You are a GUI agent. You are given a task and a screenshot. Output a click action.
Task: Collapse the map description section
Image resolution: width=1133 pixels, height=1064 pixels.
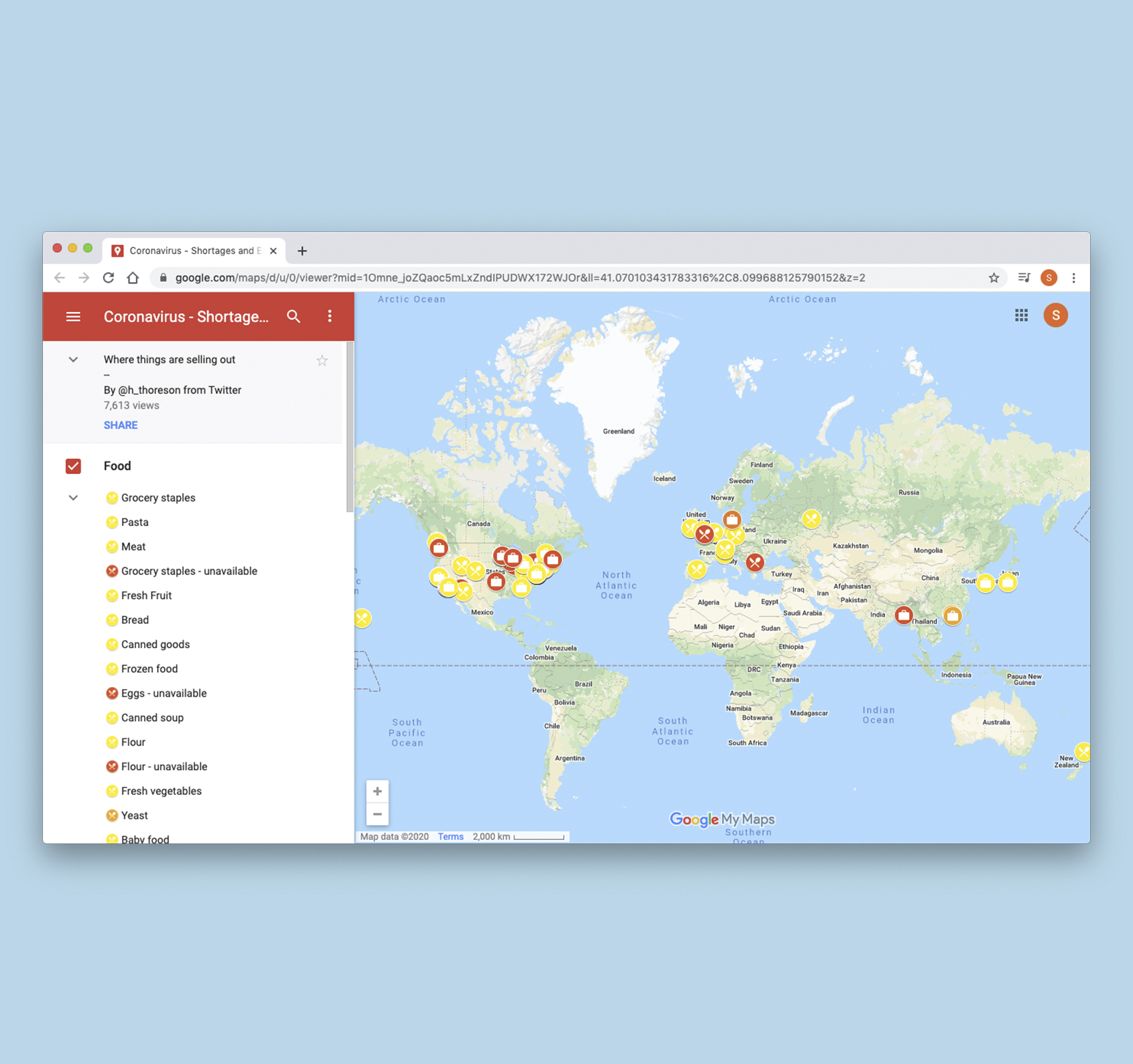(73, 360)
